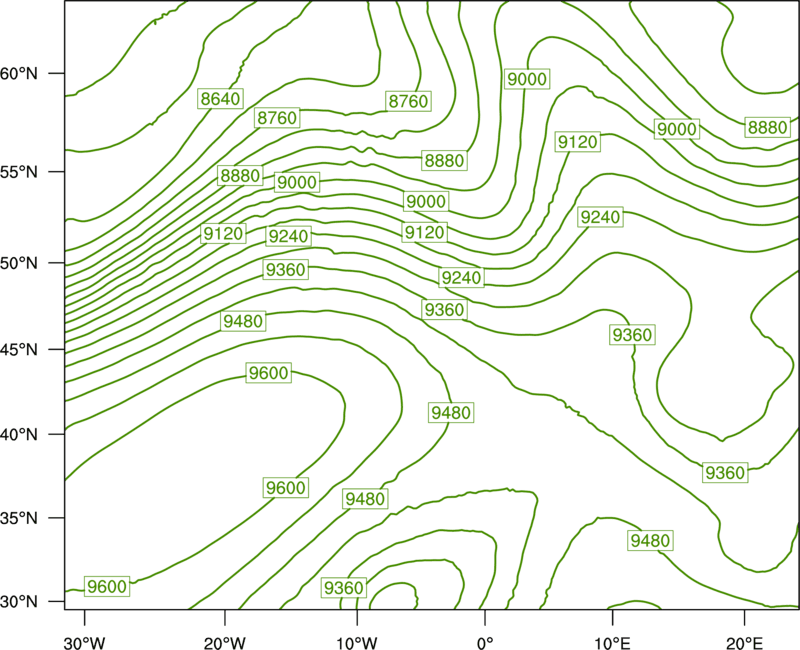Viewport: 800px width, 650px height.
Task: Click the 50°N latitude axis label
Action: 19,263
